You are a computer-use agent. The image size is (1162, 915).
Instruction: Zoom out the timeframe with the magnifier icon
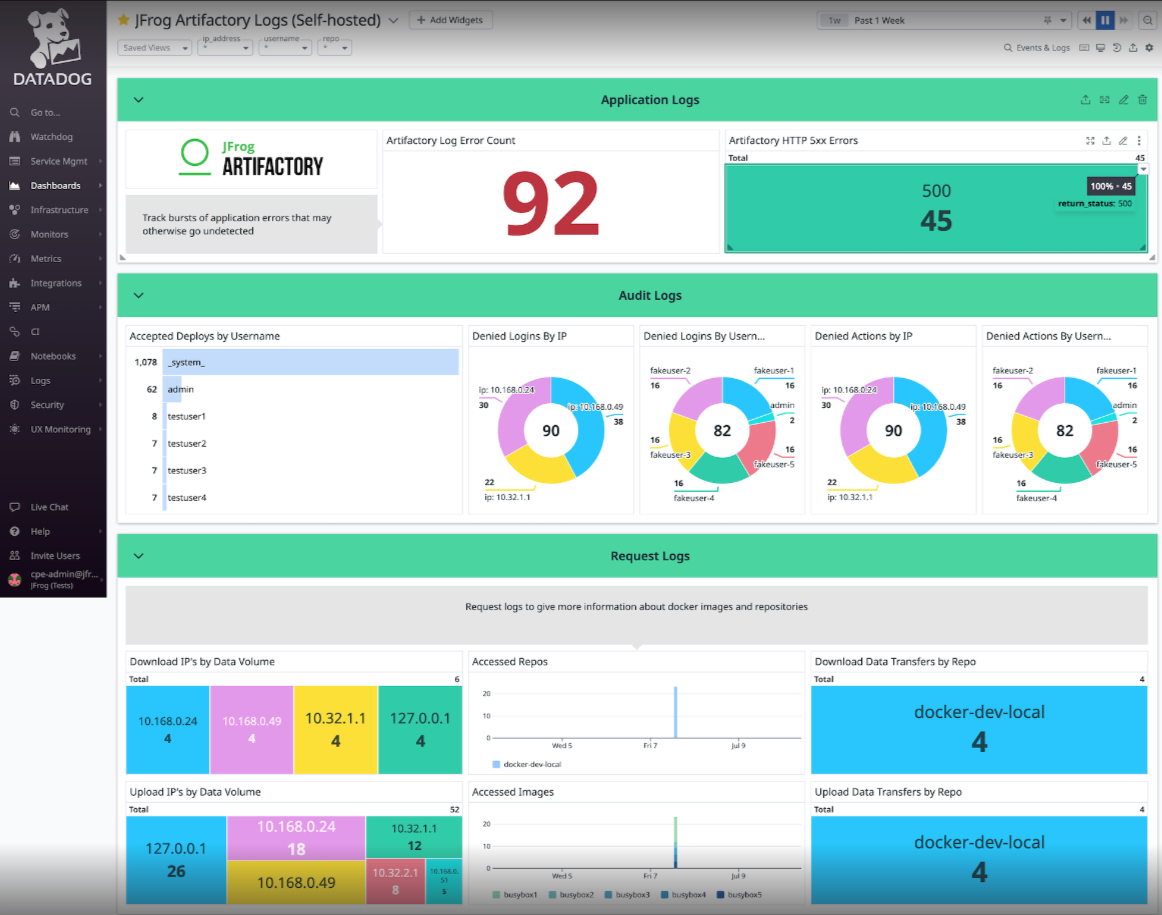(x=1148, y=20)
